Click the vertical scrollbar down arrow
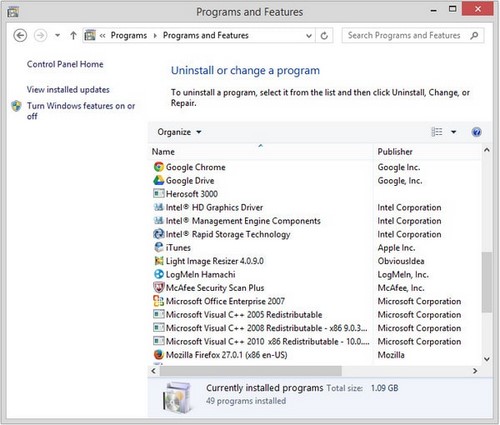500x425 pixels. click(487, 359)
